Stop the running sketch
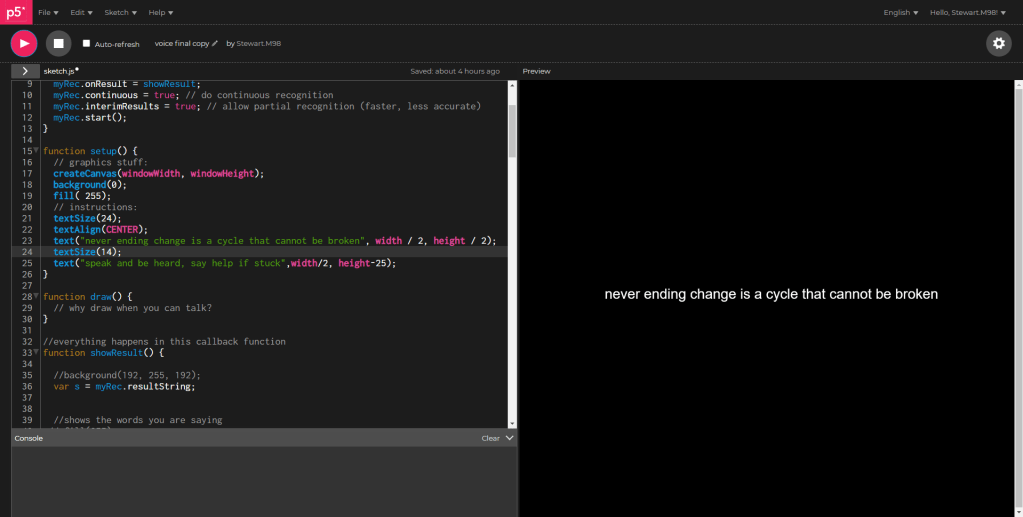 click(x=58, y=43)
